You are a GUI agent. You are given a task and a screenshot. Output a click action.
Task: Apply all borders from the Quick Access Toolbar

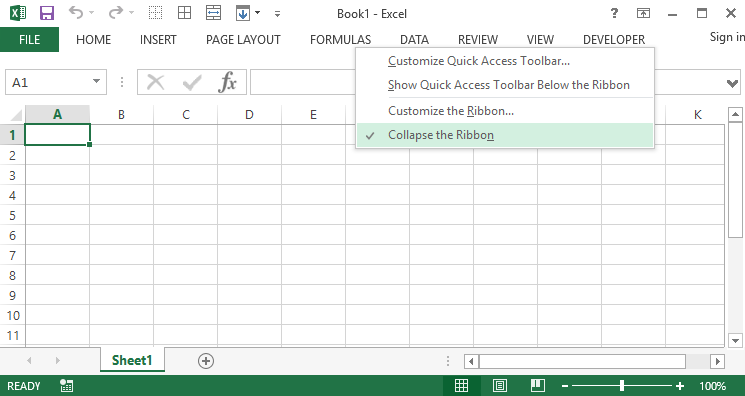184,13
